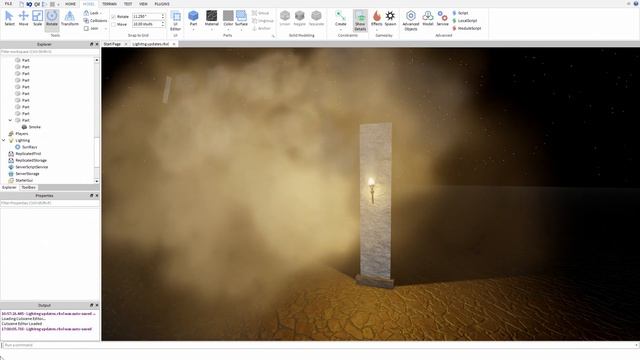Viewport: 640px width, 360px height.
Task: Click the Filter Properties search field
Action: coord(50,203)
